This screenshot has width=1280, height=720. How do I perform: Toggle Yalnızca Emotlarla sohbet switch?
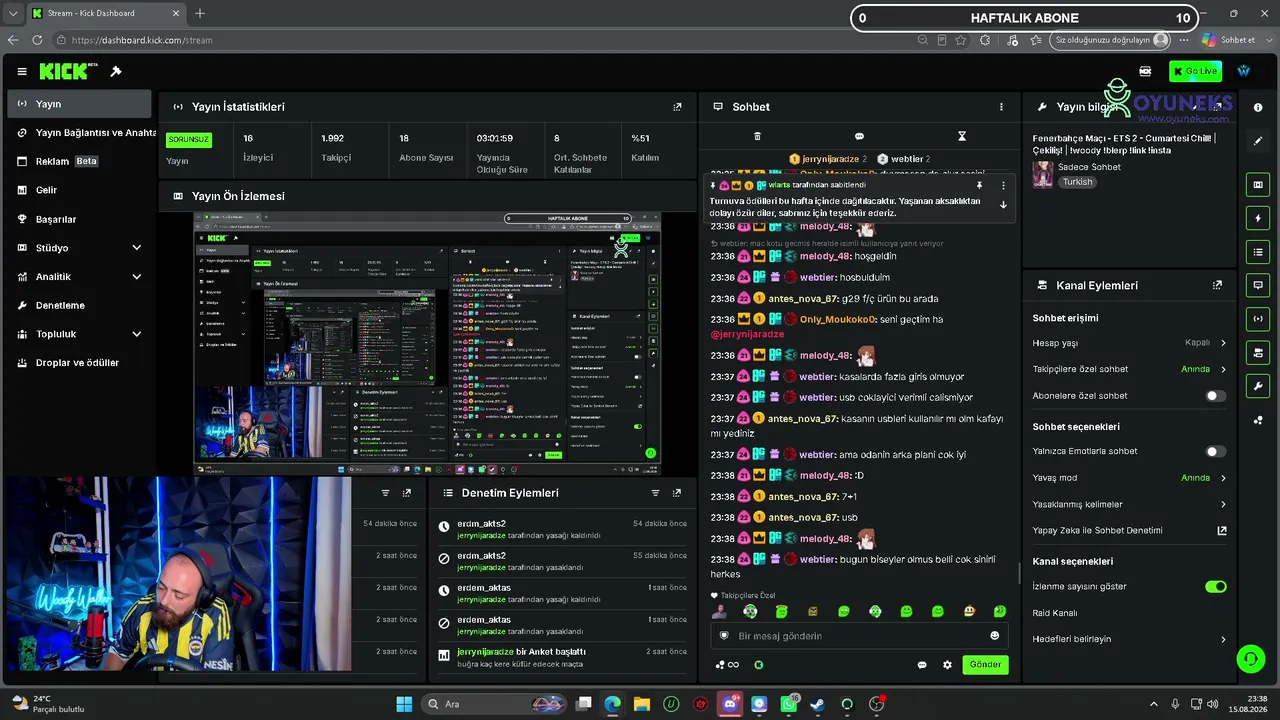[x=1215, y=452]
